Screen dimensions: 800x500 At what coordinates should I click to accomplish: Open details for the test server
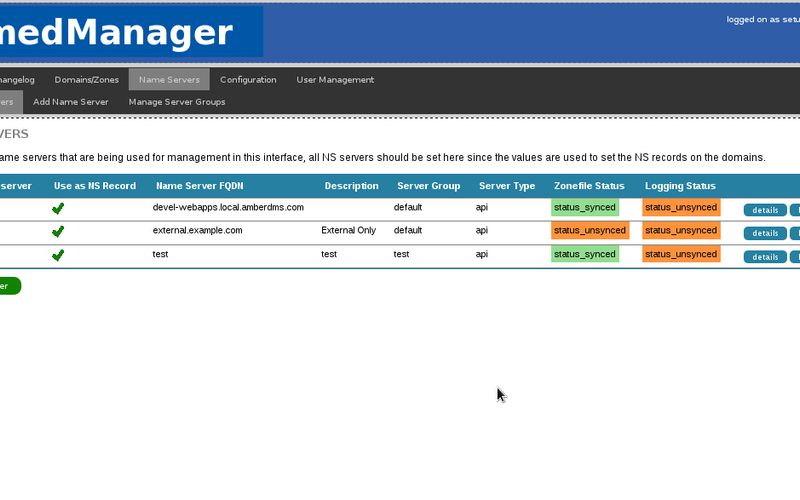tap(765, 257)
